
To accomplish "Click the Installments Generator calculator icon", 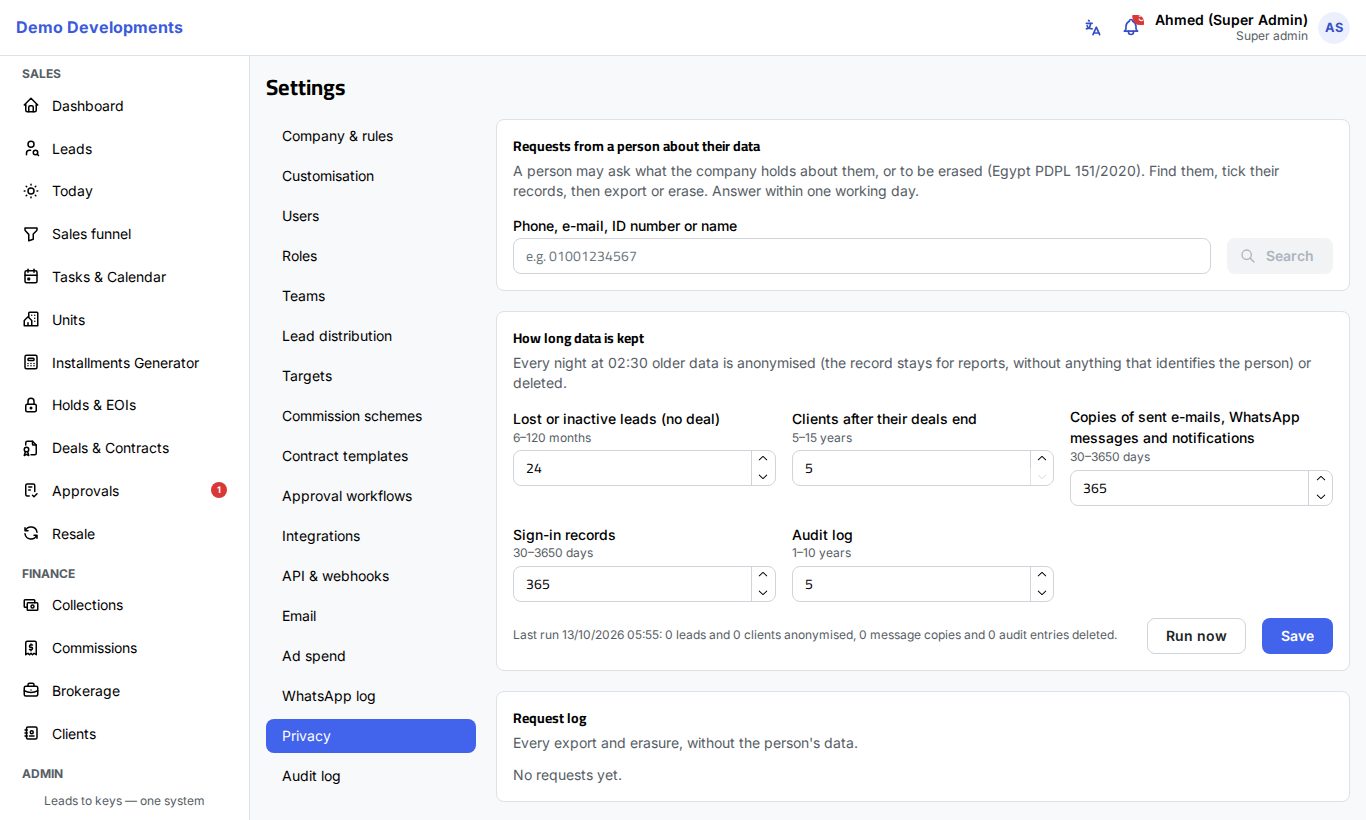I will (31, 363).
